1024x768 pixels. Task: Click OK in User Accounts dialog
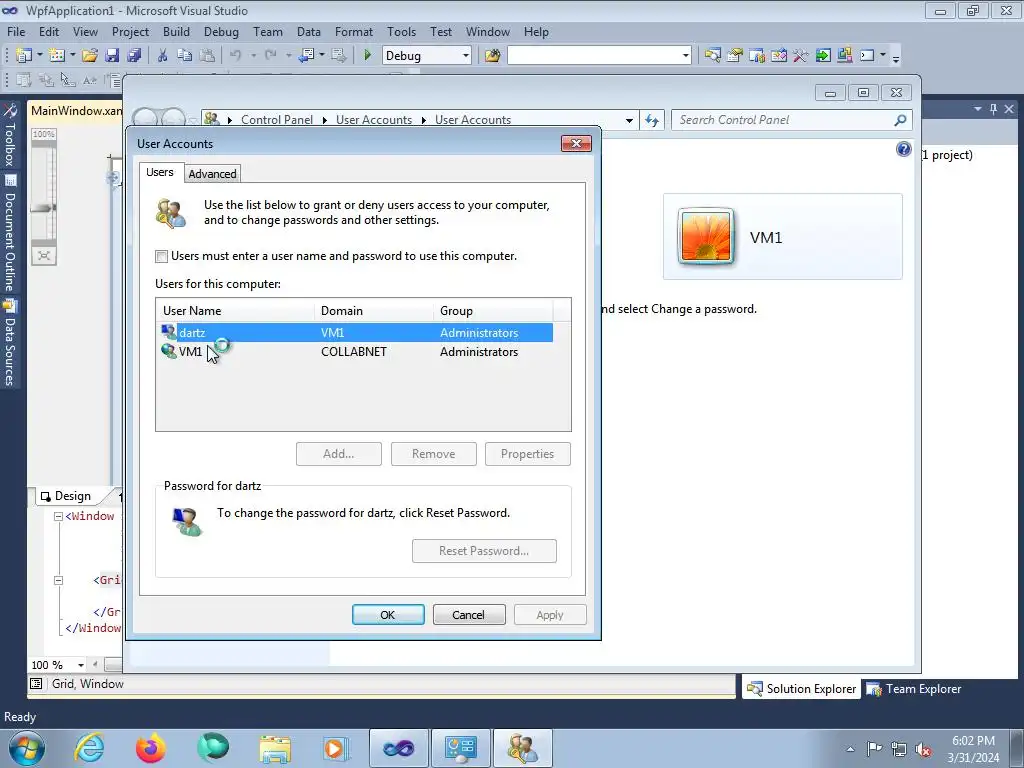[x=388, y=615]
